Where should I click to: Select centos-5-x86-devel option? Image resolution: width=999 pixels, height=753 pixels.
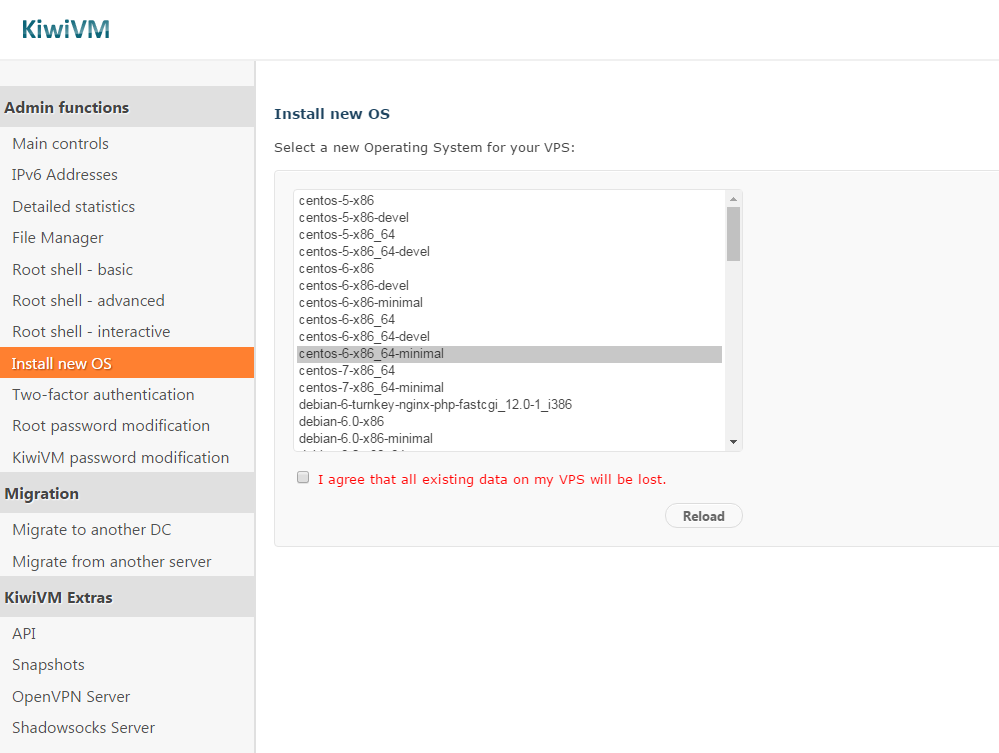pyautogui.click(x=510, y=218)
